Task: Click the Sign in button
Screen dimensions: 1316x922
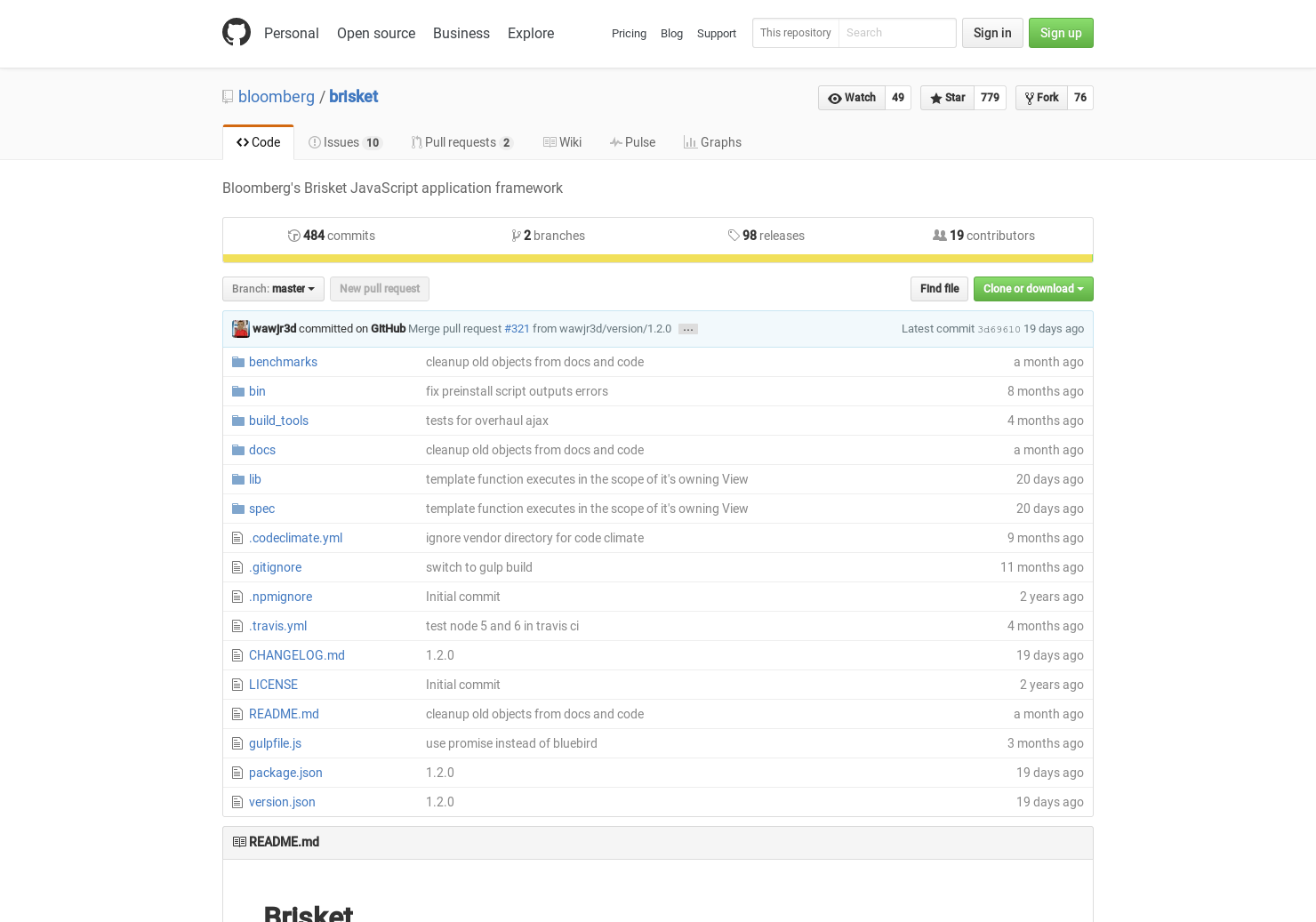Action: pos(992,33)
